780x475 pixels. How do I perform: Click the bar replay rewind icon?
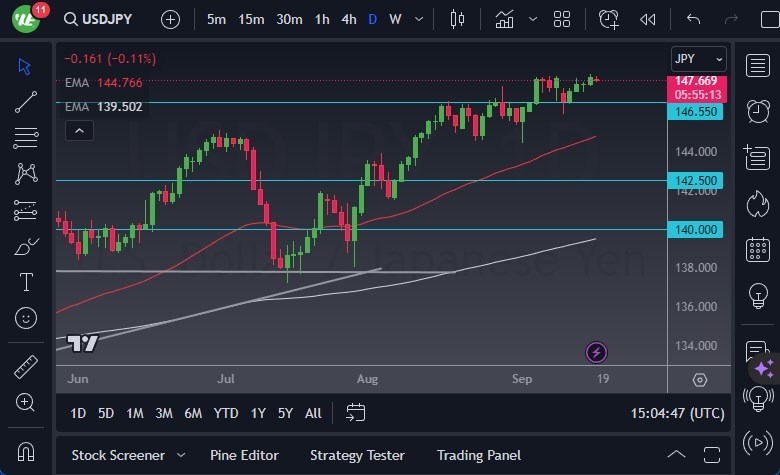(x=648, y=19)
